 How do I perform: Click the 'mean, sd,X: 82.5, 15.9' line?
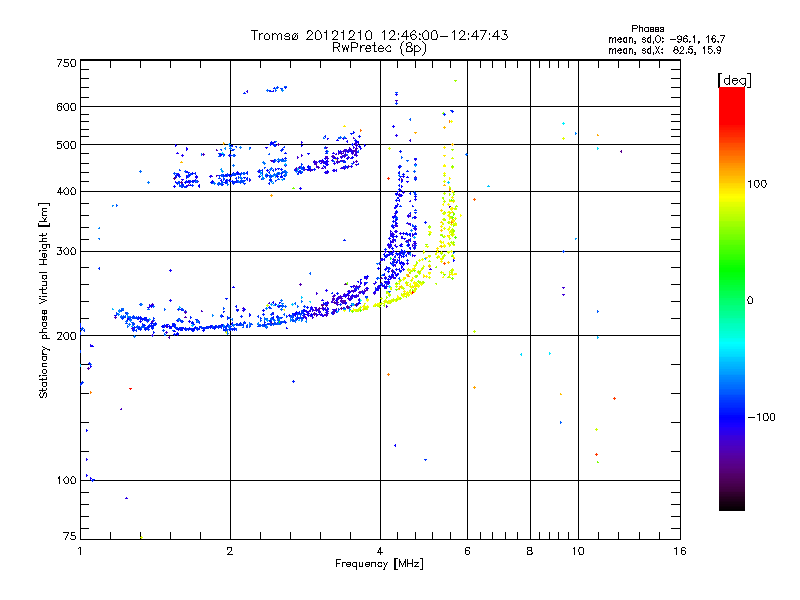pyautogui.click(x=664, y=50)
